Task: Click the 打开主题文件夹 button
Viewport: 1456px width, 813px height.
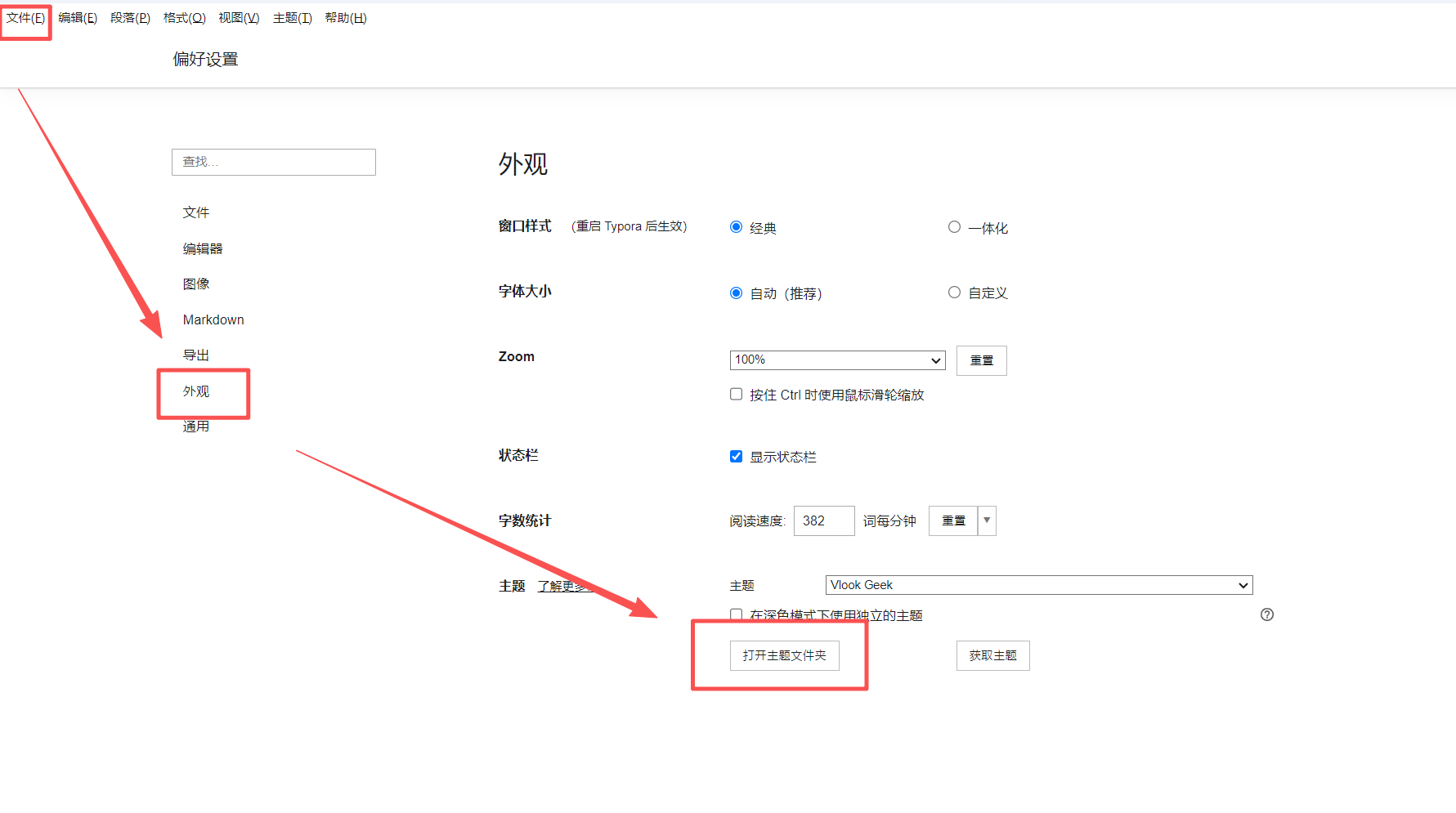Action: point(784,655)
